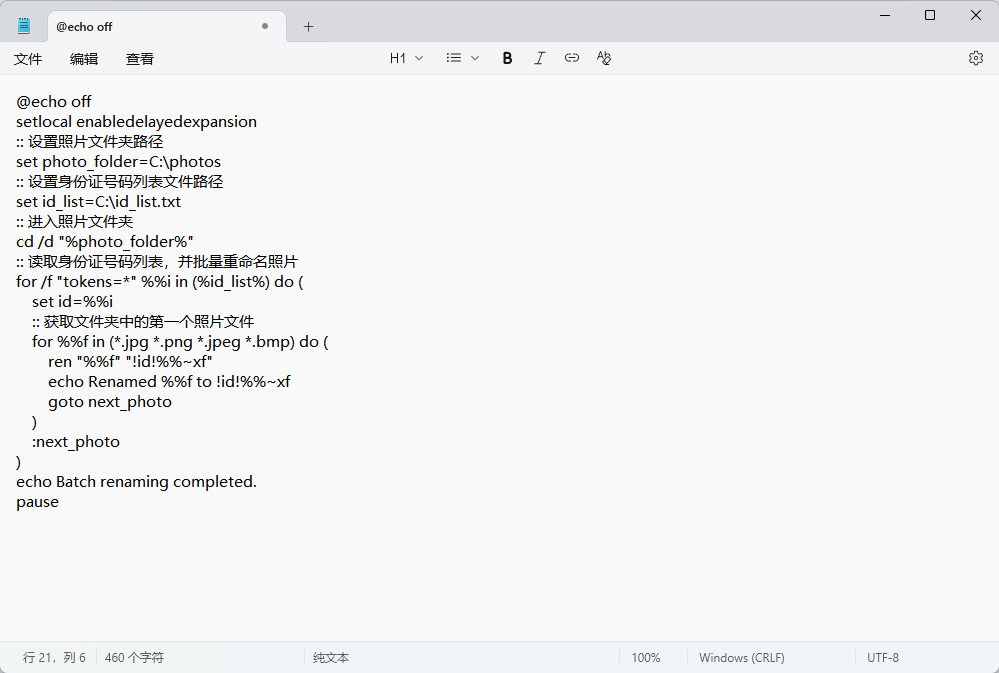Click the 'set photo_folder=C:\photos' line

(x=119, y=161)
